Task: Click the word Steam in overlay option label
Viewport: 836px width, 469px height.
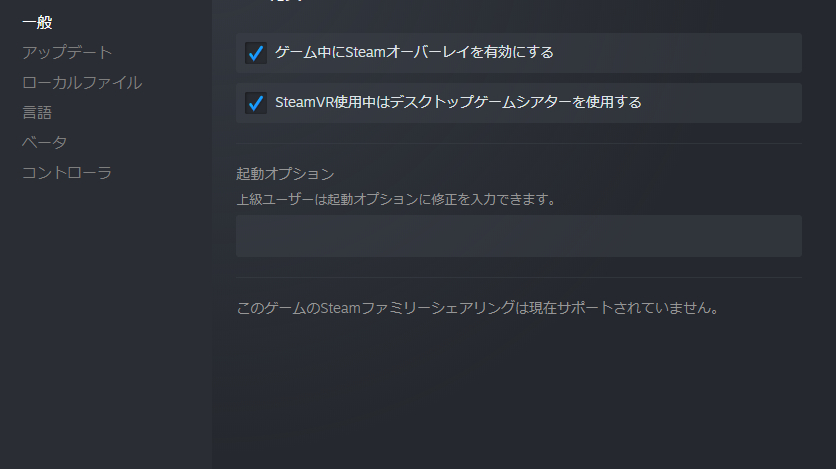Action: tap(366, 52)
